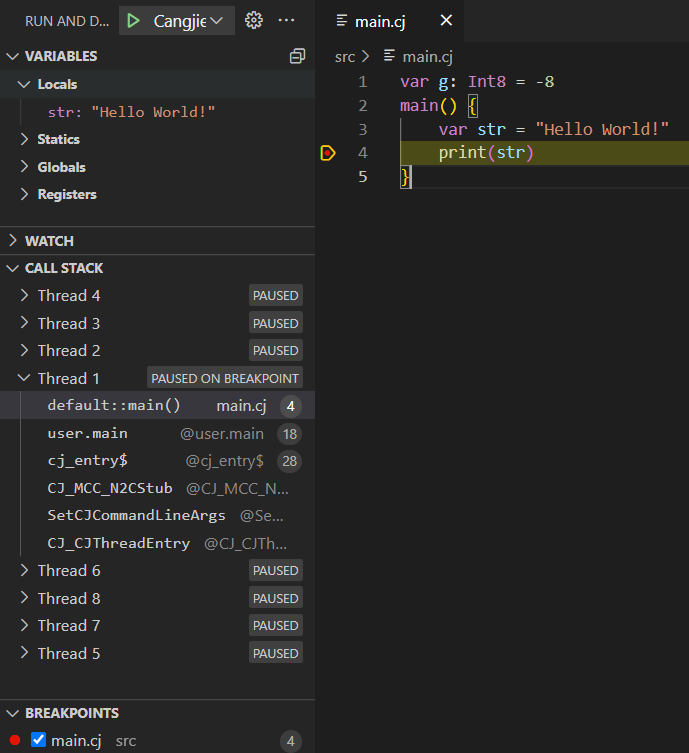Viewport: 689px width, 753px height.
Task: Collapse the Call Stack section
Action: click(64, 268)
